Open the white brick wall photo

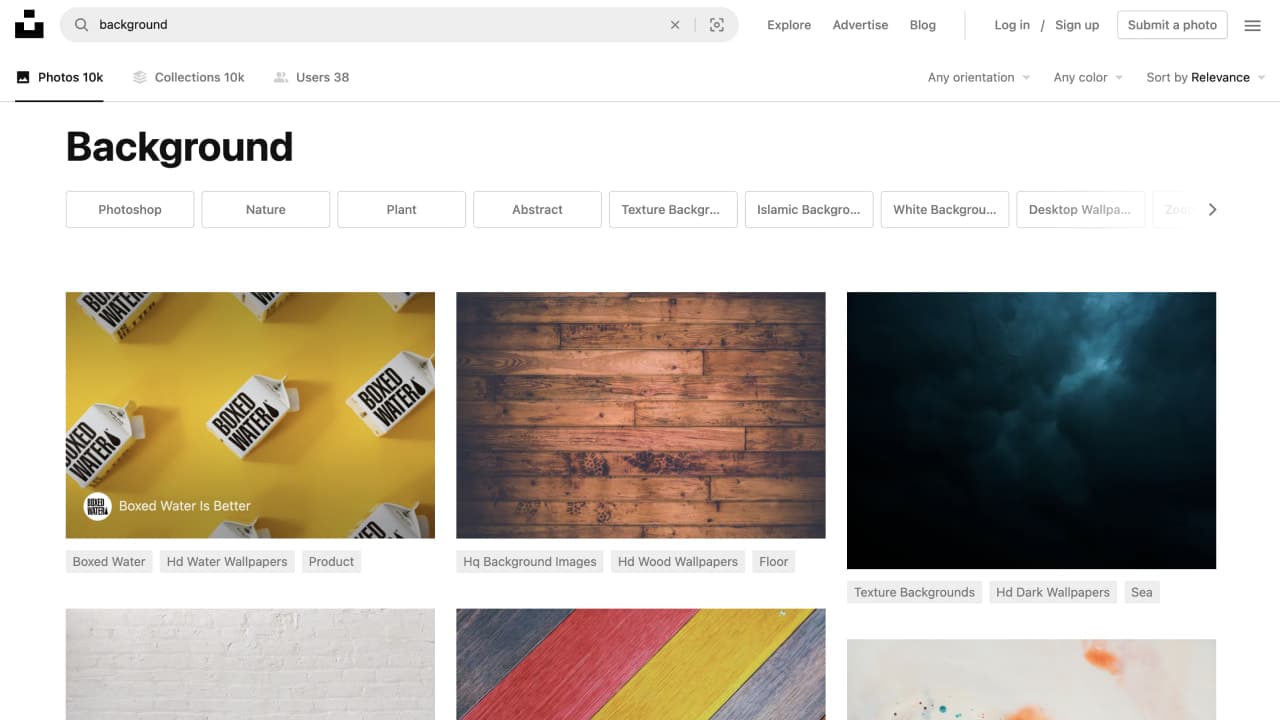click(x=250, y=664)
